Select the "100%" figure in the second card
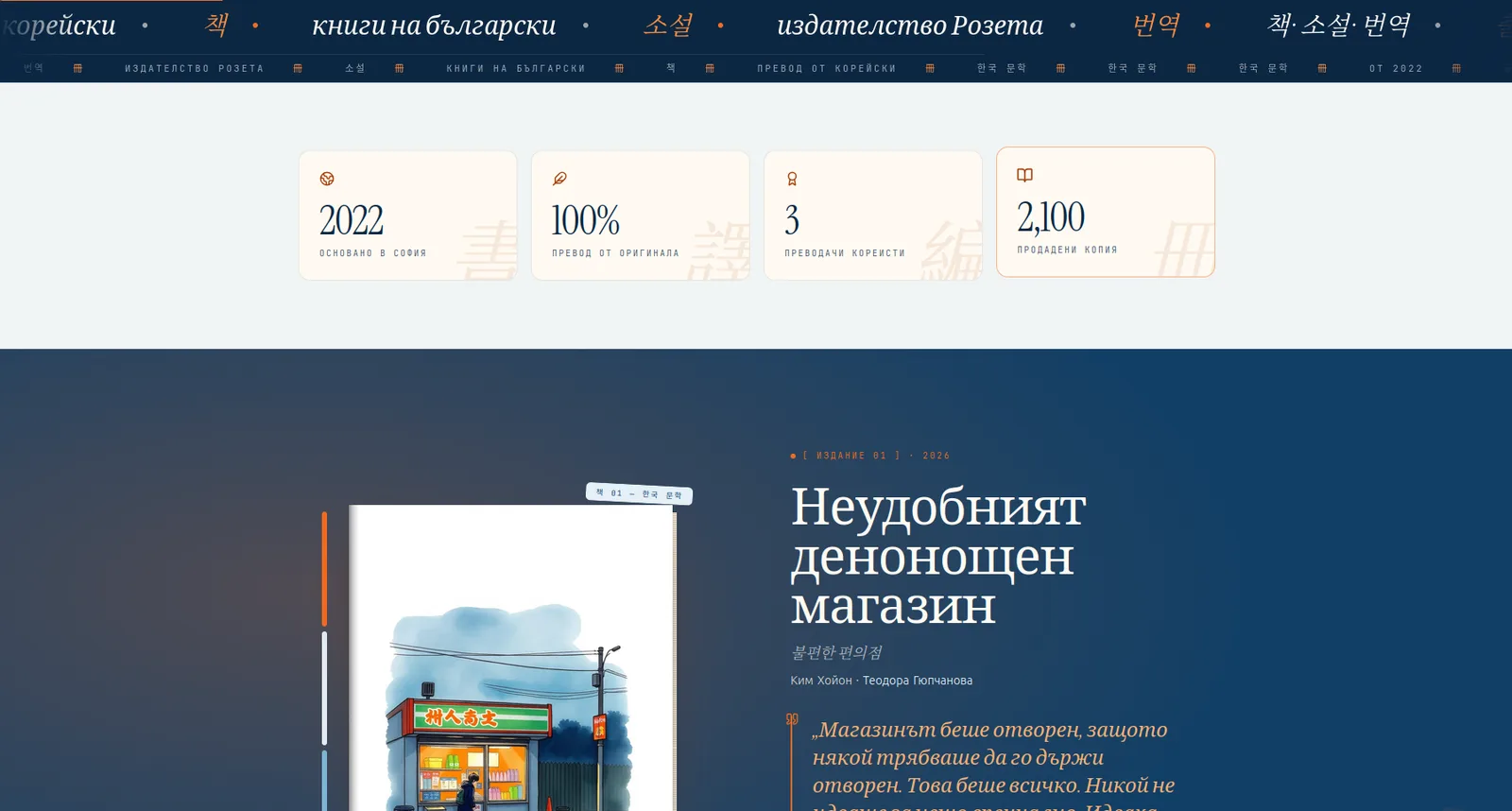Screen dimensions: 1512x811 [x=586, y=220]
